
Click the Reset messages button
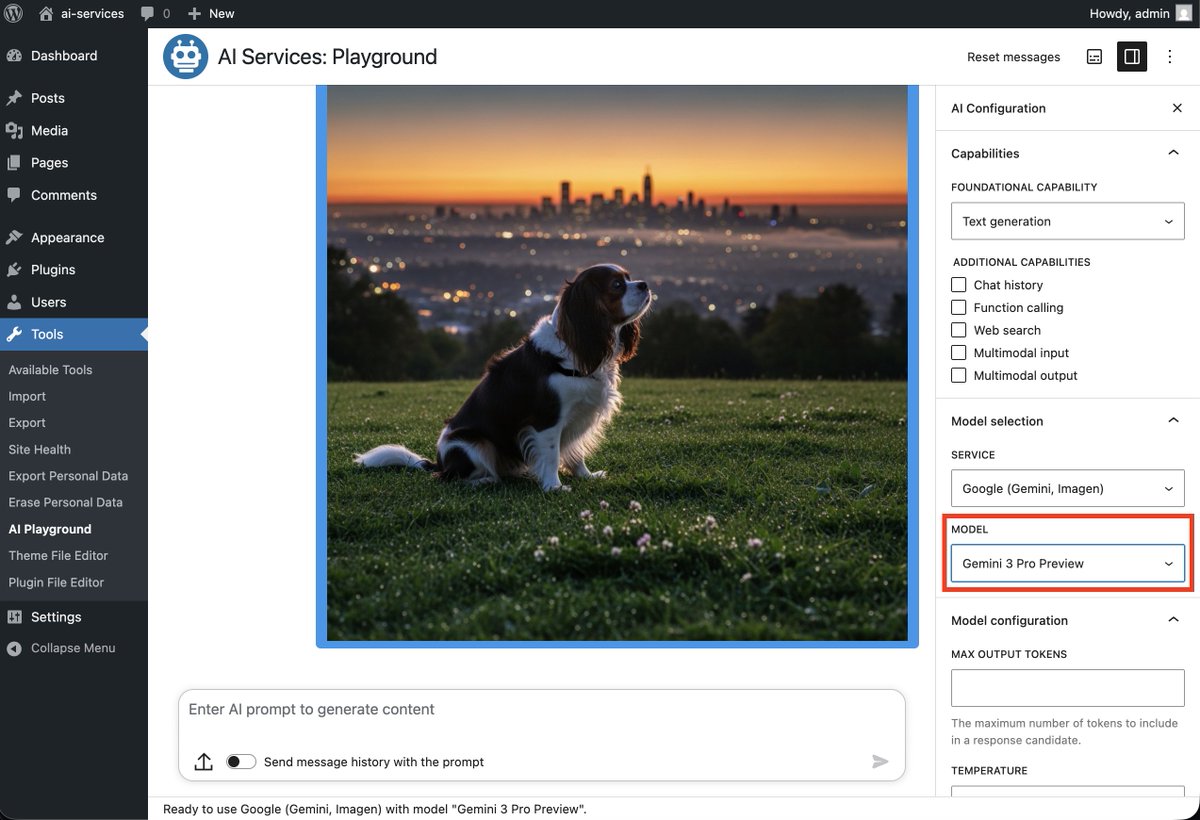(1013, 57)
